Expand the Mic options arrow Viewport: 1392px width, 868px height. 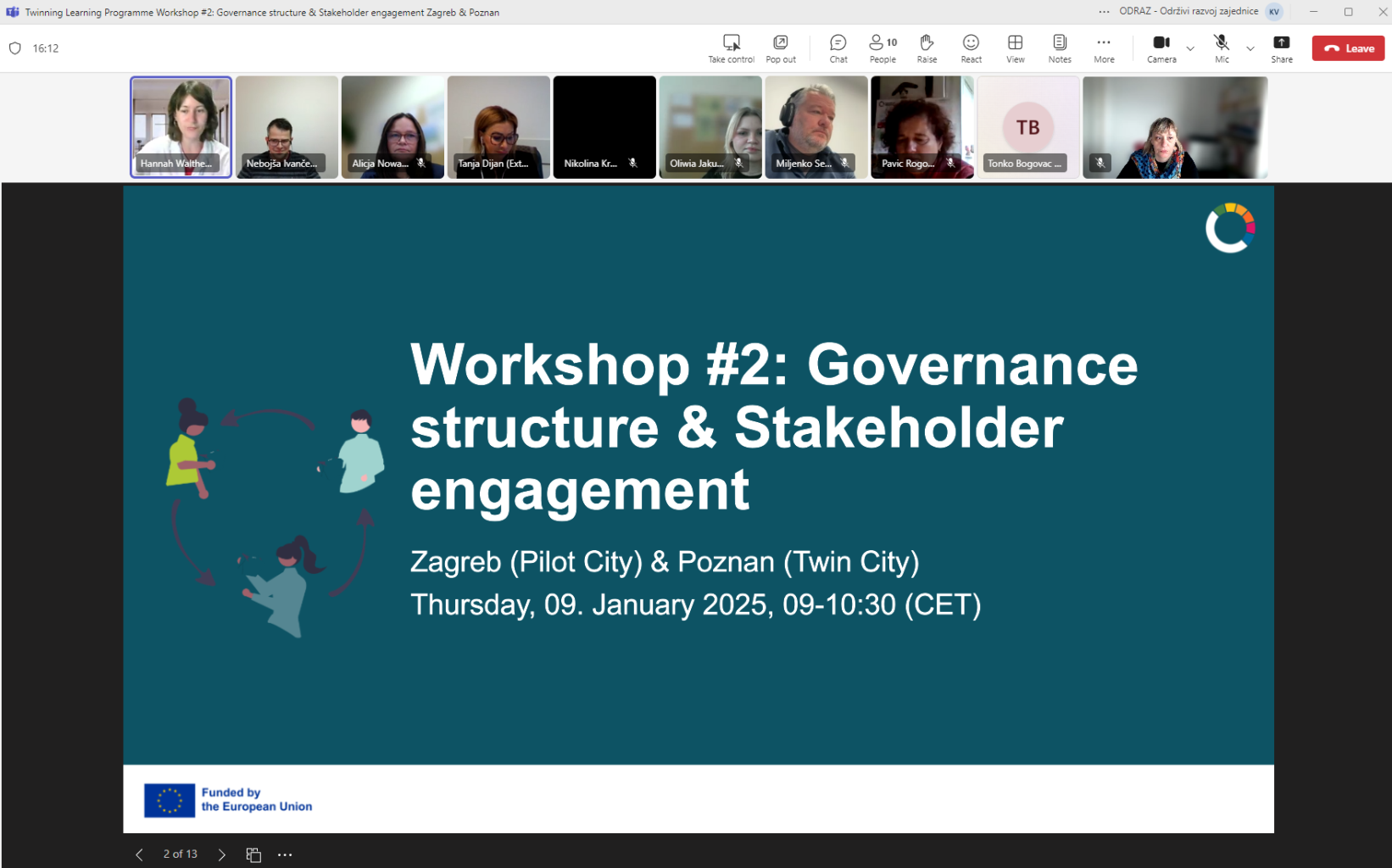pyautogui.click(x=1250, y=49)
